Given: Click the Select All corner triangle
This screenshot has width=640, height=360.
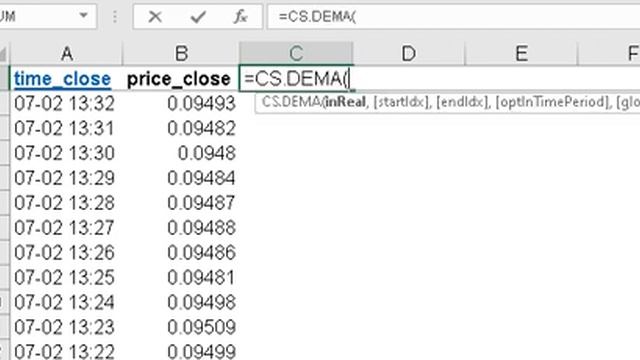Looking at the screenshot, I should [x=4, y=54].
